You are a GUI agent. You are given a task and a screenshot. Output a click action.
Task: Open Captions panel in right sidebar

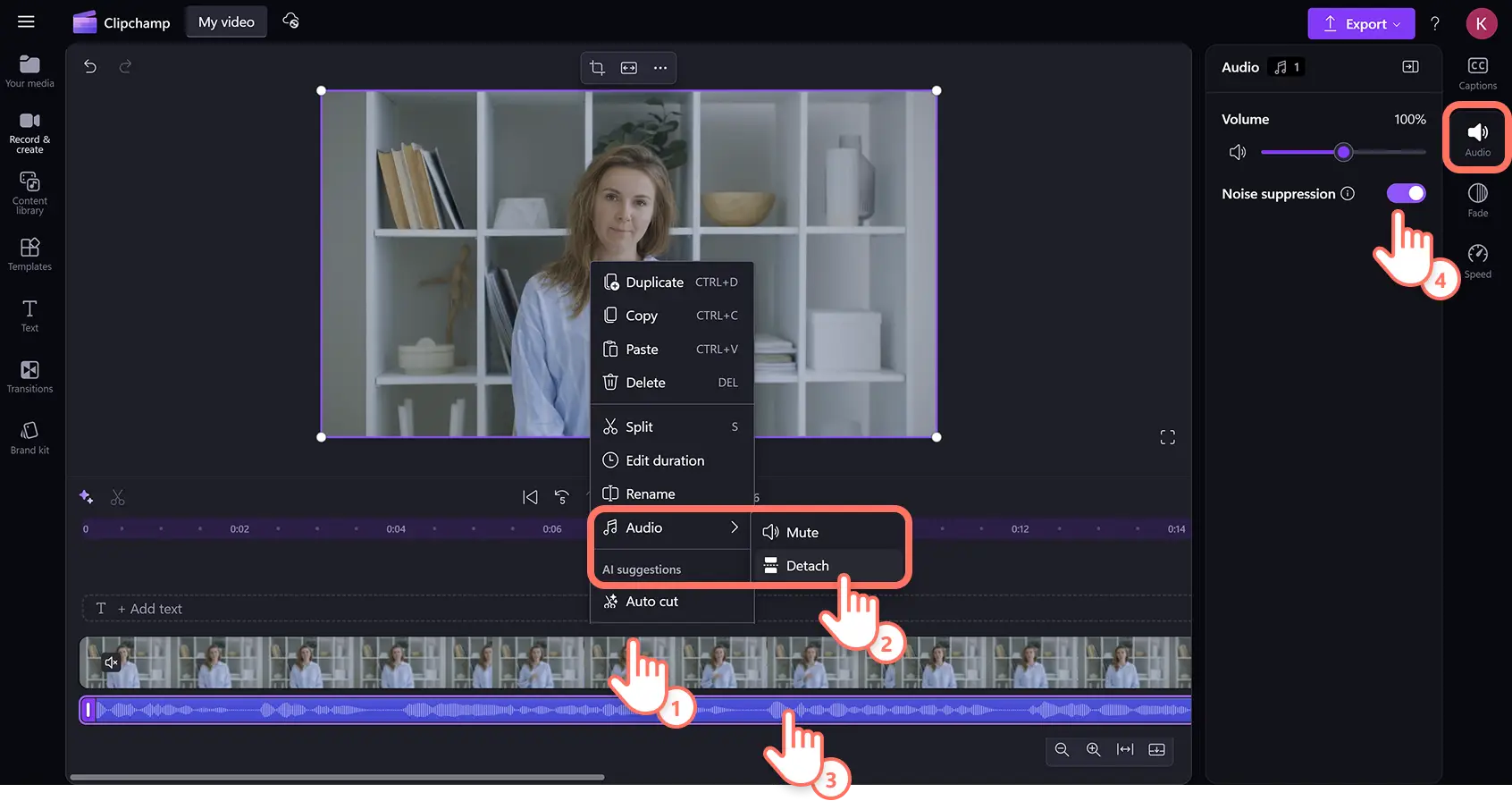[1478, 73]
